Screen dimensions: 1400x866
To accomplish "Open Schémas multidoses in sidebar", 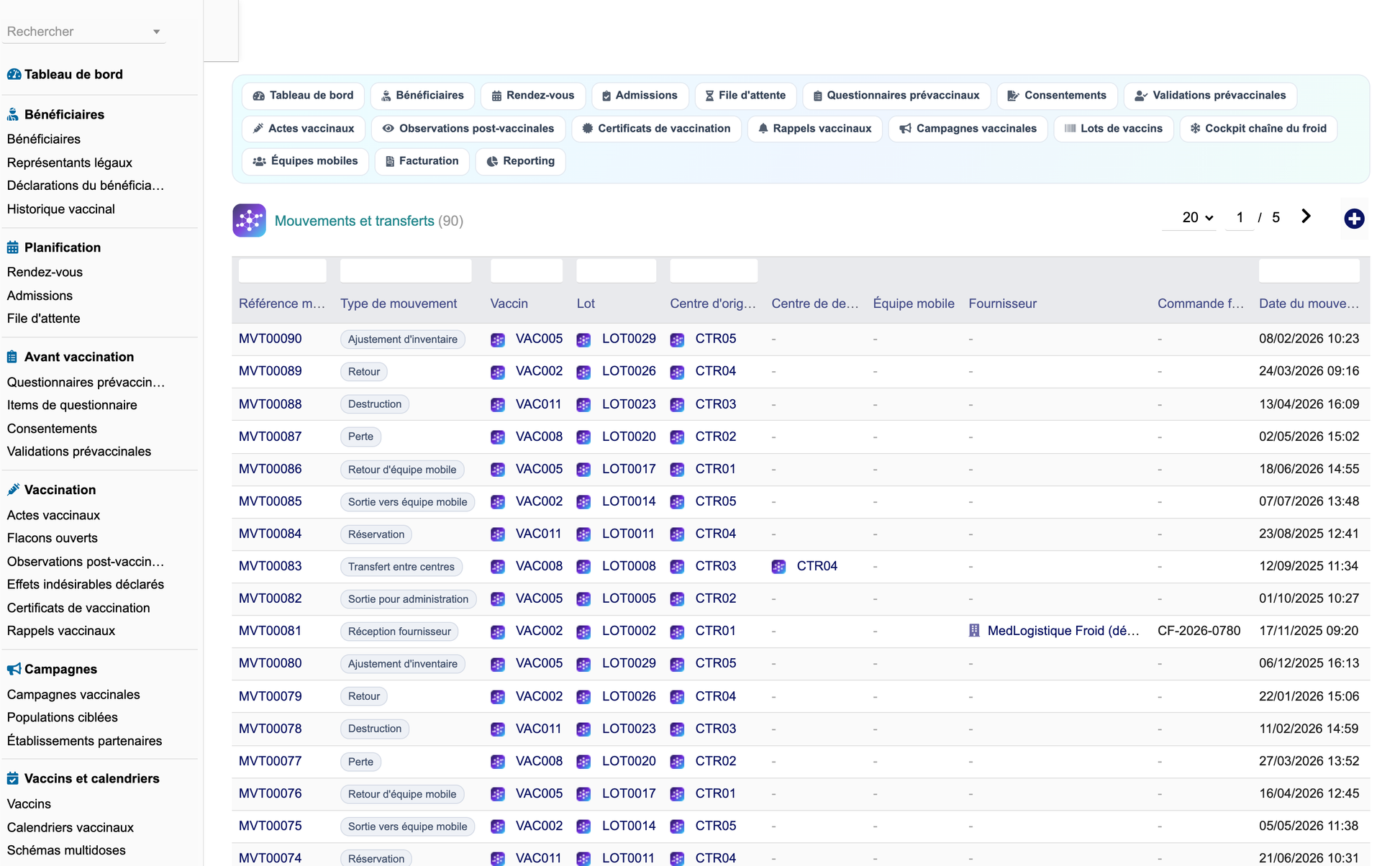I will point(66,850).
